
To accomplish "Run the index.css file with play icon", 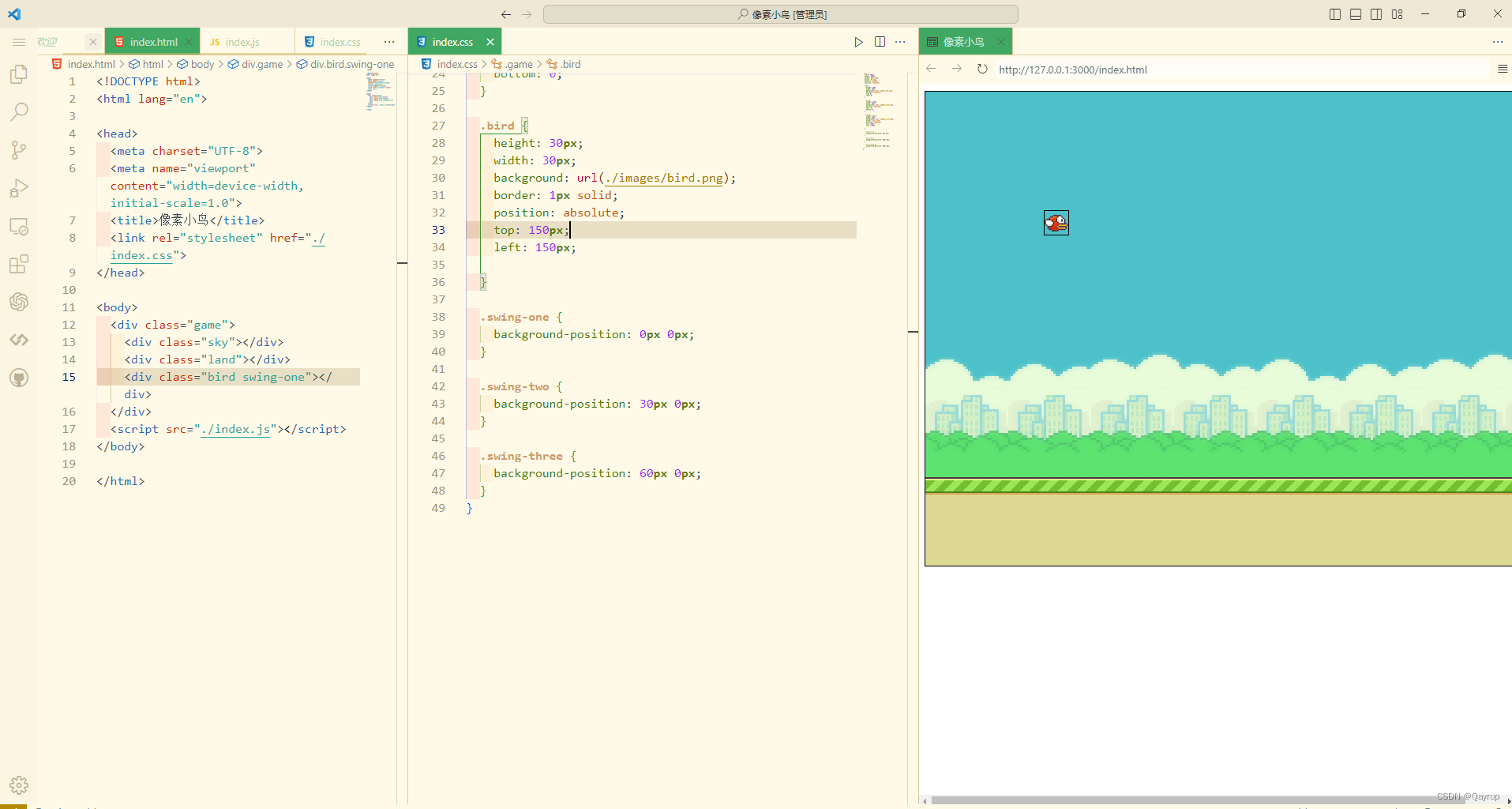I will click(858, 42).
